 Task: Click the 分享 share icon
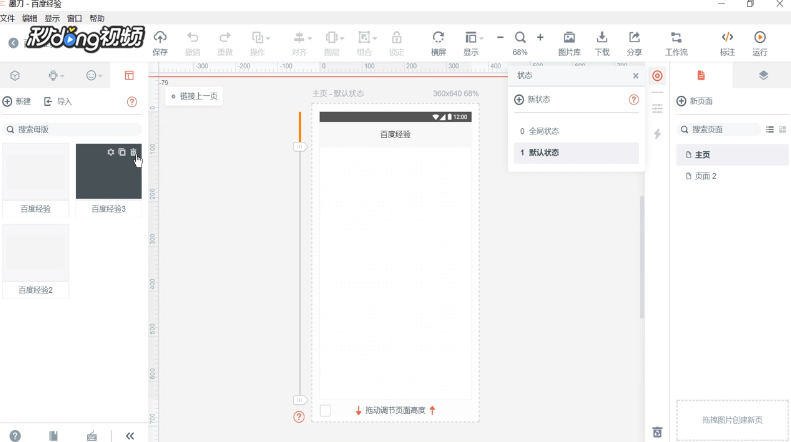tap(634, 37)
